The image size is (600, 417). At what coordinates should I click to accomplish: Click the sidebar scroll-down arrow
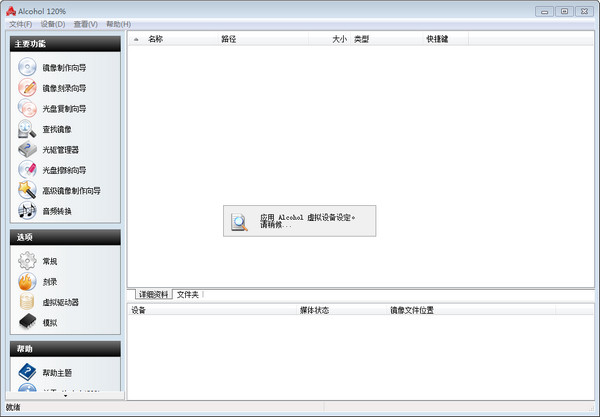(65, 396)
